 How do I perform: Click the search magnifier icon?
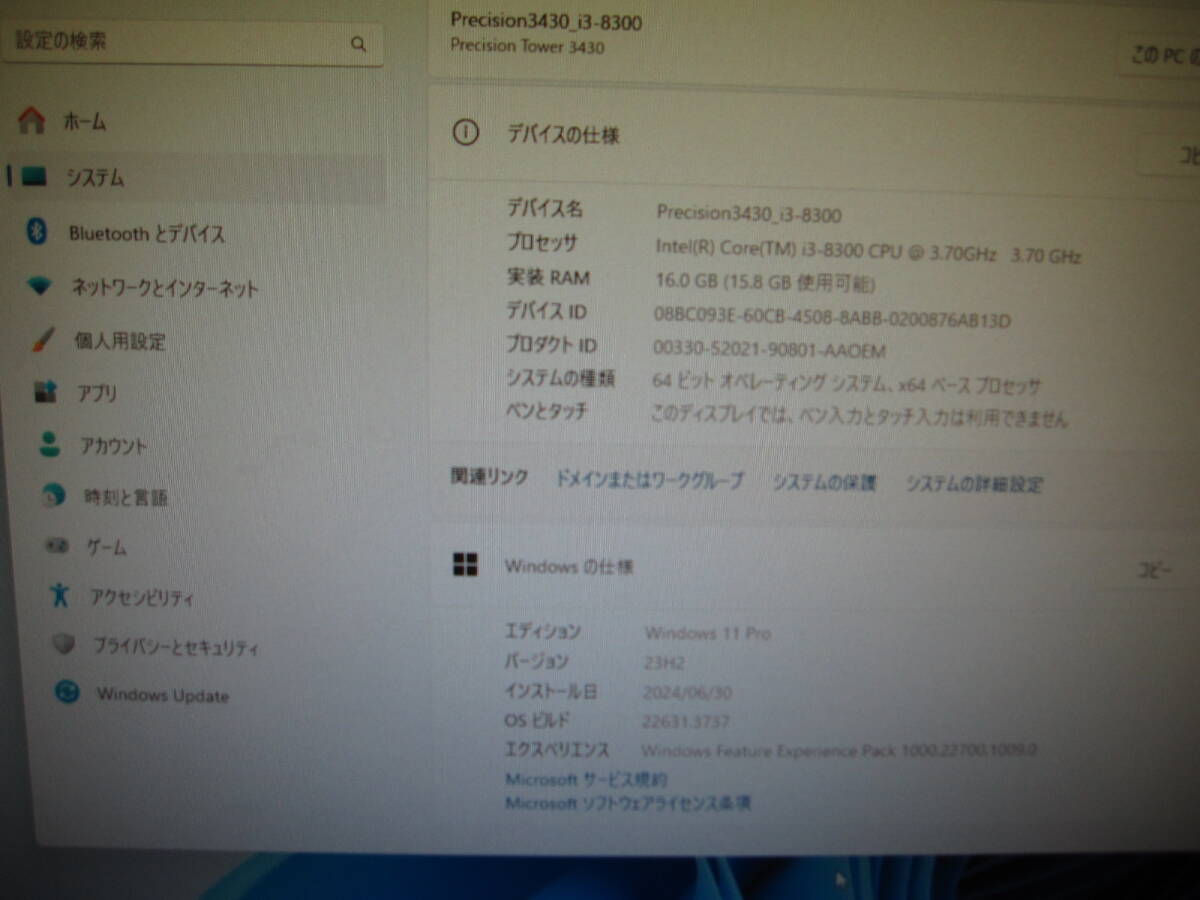coord(358,44)
